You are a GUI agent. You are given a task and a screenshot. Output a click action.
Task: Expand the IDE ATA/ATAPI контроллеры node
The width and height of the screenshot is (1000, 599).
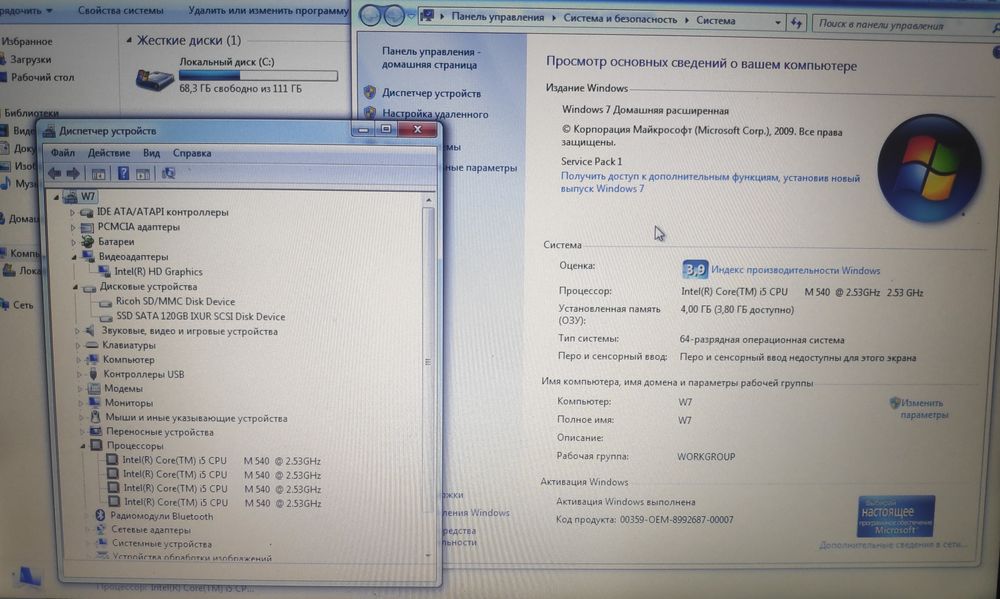[72, 212]
